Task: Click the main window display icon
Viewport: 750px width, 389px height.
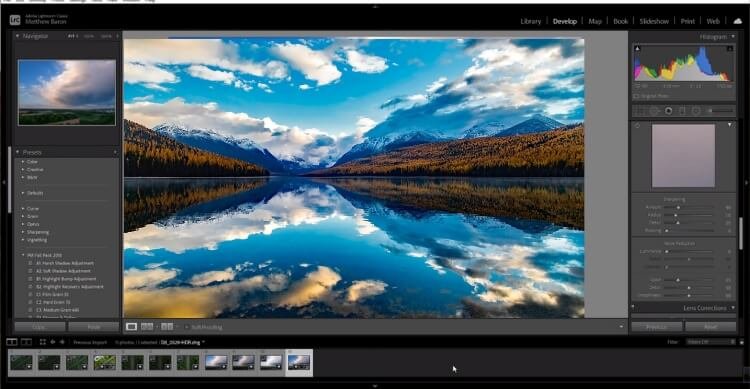Action: 11,342
